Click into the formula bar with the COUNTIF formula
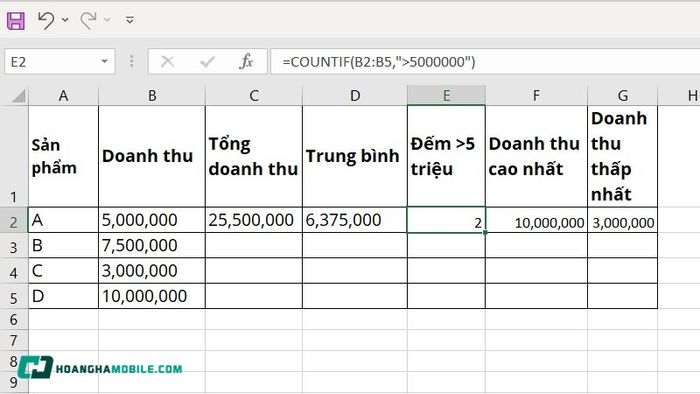 click(x=485, y=62)
